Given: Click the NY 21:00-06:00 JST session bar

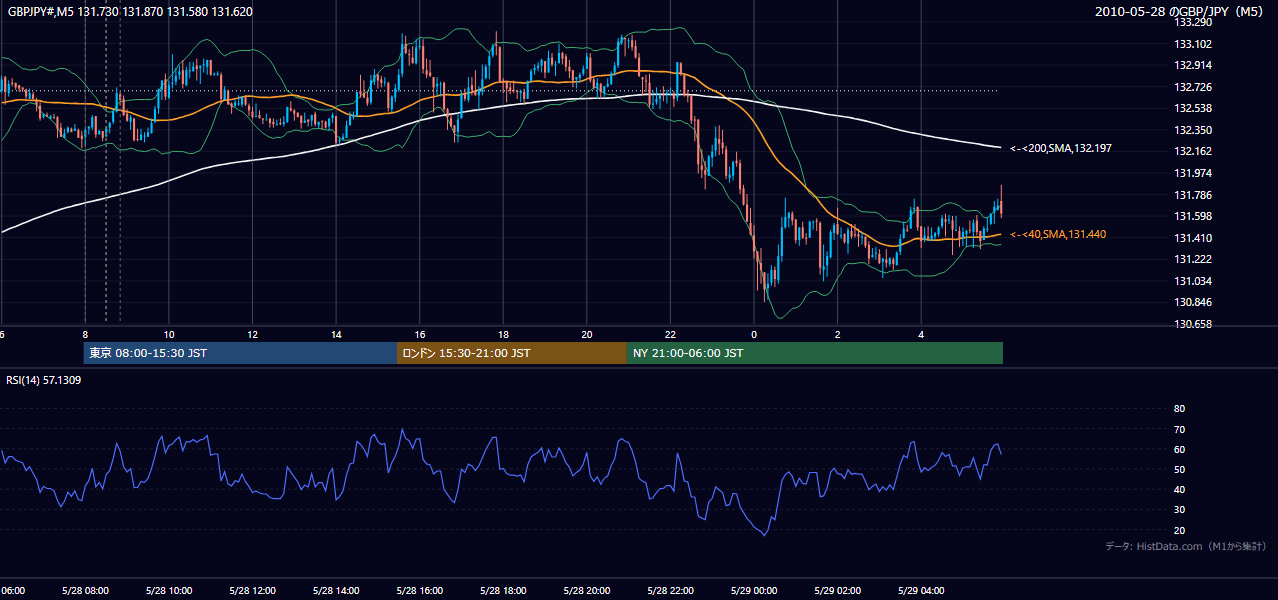Looking at the screenshot, I should click(x=815, y=353).
